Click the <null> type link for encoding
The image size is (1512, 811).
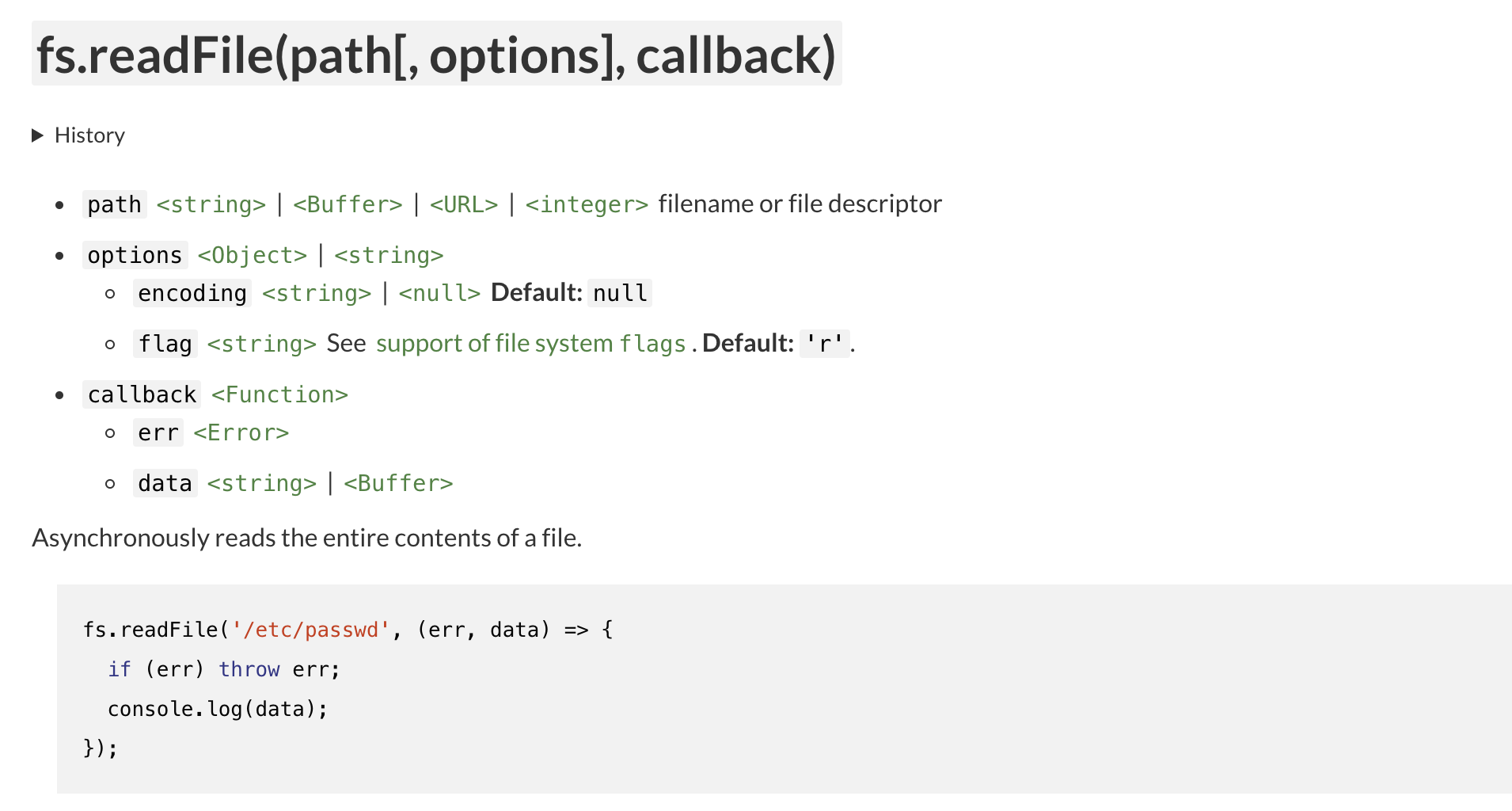439,293
